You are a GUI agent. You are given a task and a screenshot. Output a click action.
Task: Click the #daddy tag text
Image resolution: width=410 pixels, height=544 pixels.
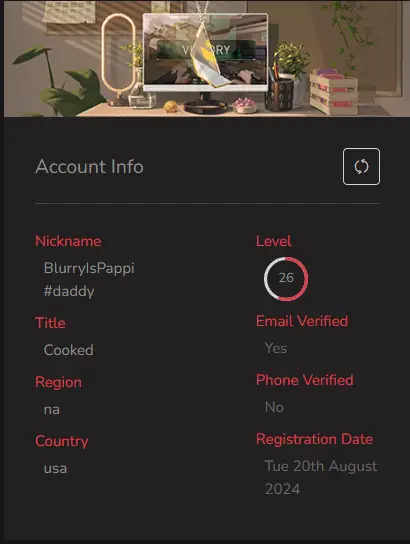click(69, 291)
